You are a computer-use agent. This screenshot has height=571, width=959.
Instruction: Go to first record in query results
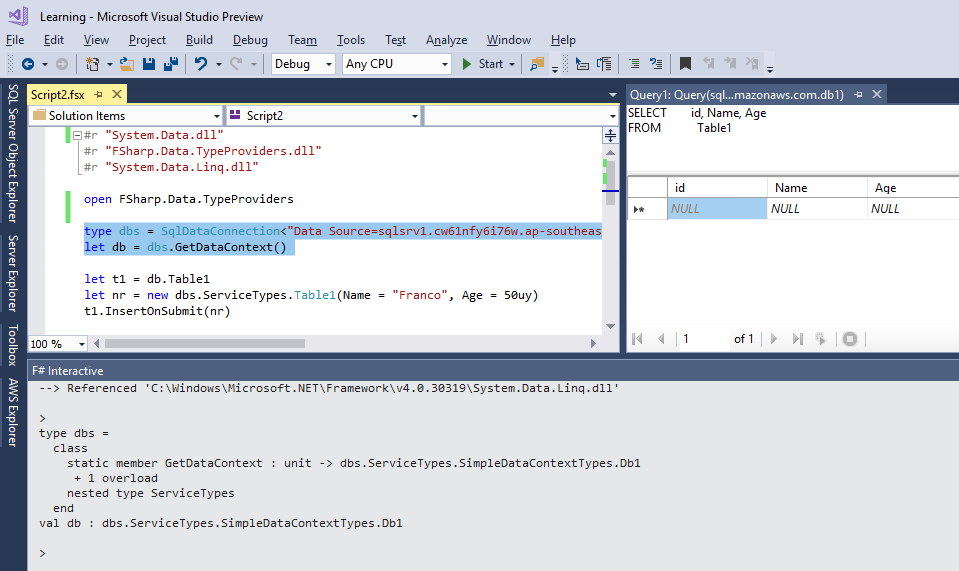point(637,339)
